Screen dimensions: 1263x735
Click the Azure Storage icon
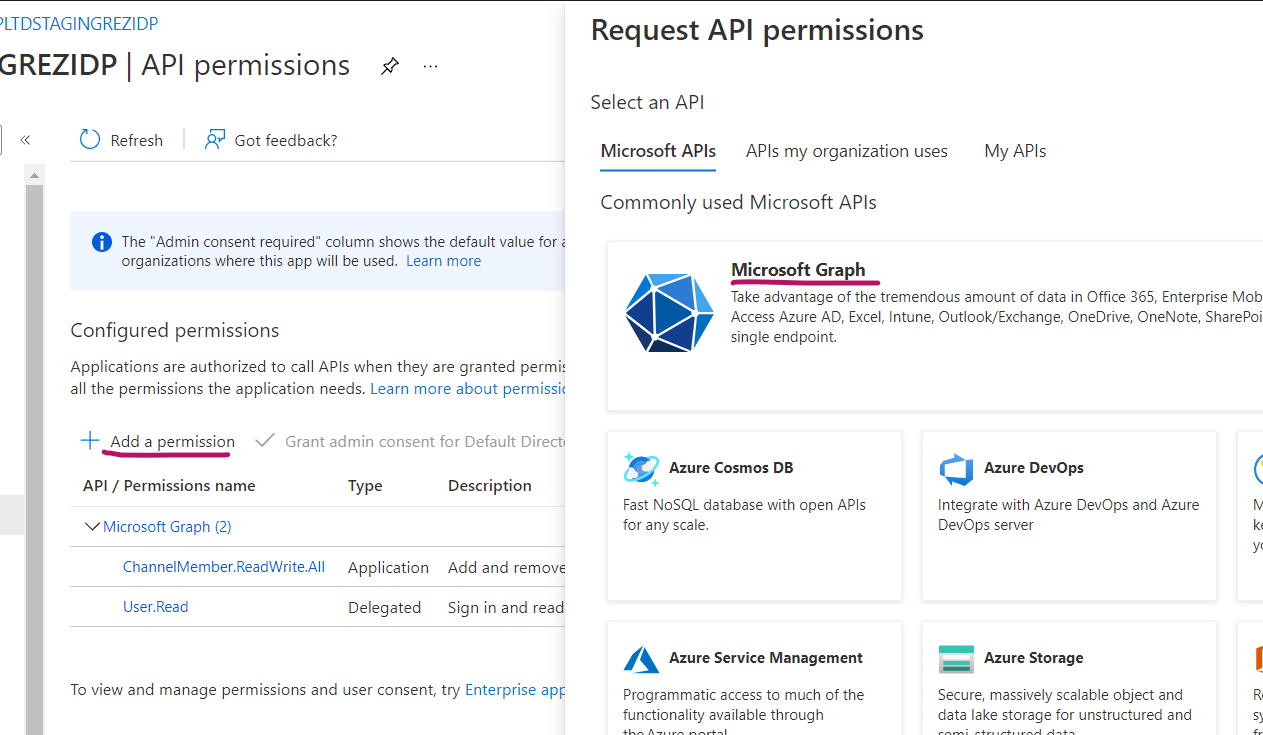pyautogui.click(x=956, y=659)
